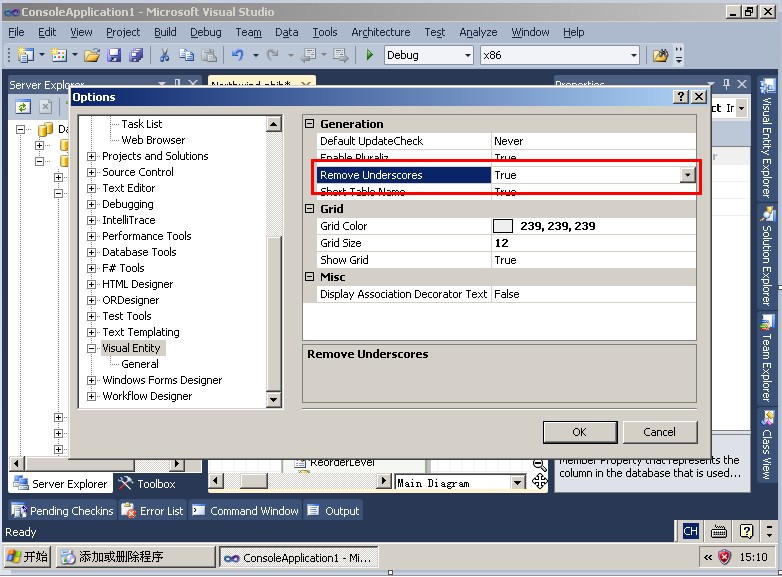782x577 pixels.
Task: Click the IME help question mark icon
Action: coord(746,531)
